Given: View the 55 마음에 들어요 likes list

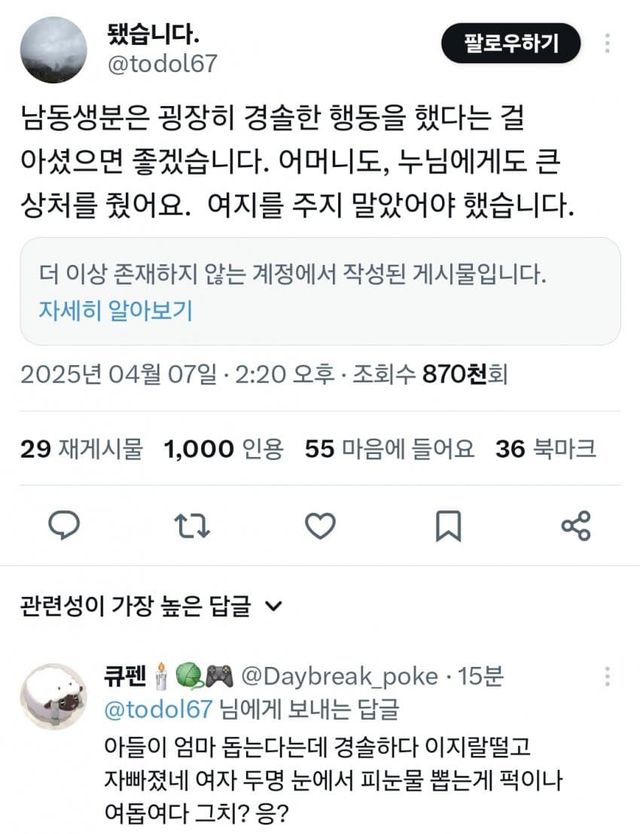Looking at the screenshot, I should pyautogui.click(x=390, y=449).
